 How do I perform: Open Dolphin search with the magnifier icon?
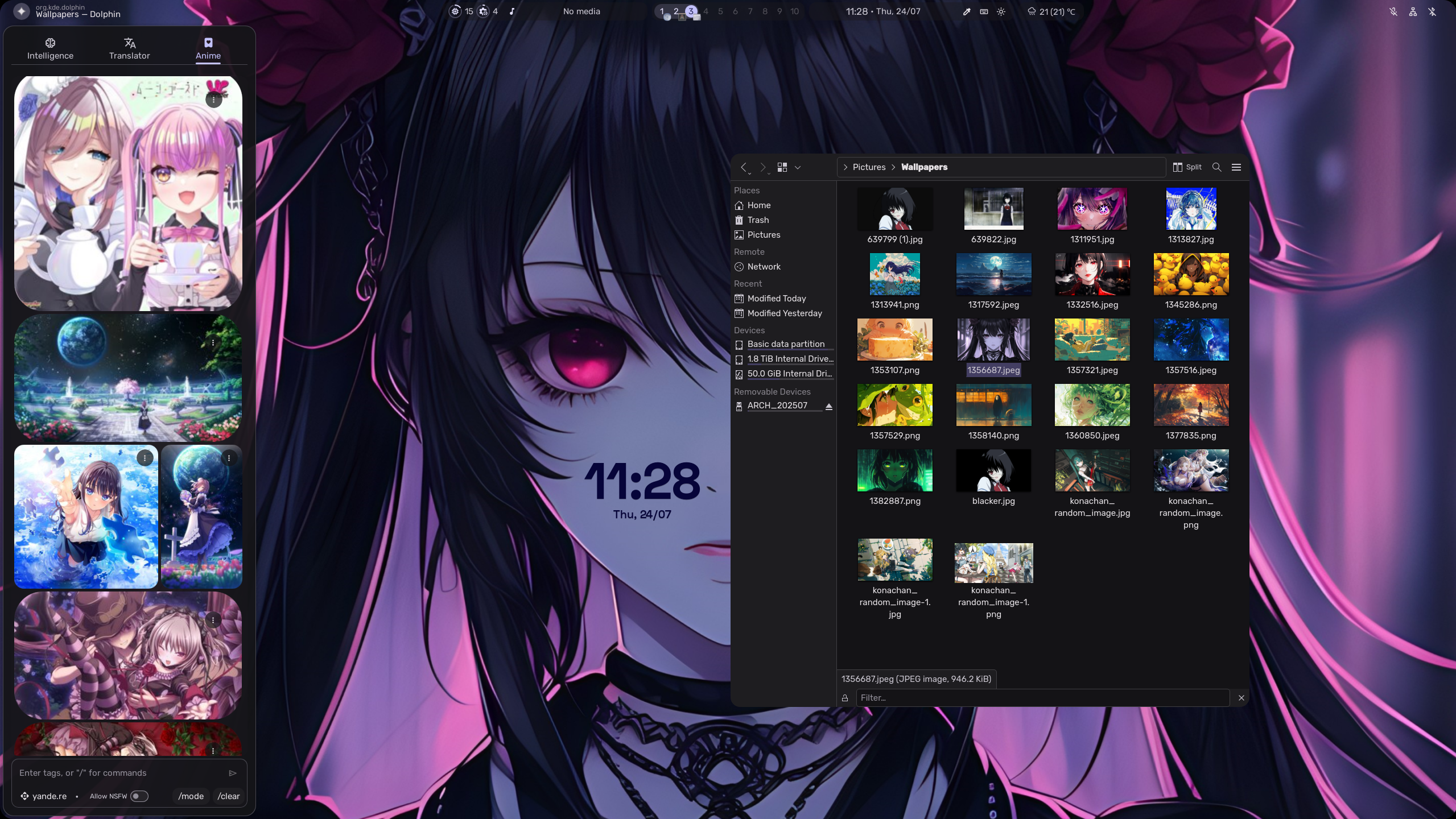tap(1216, 167)
